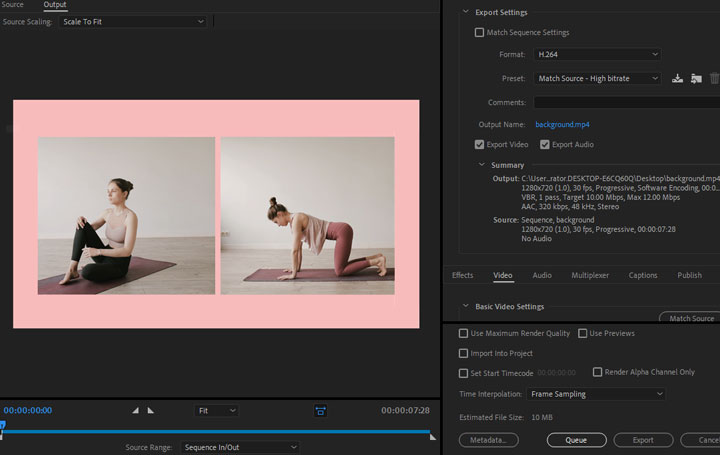Toggle the blue Aspect Ratio Correction icon
This screenshot has height=455, width=720.
320,410
